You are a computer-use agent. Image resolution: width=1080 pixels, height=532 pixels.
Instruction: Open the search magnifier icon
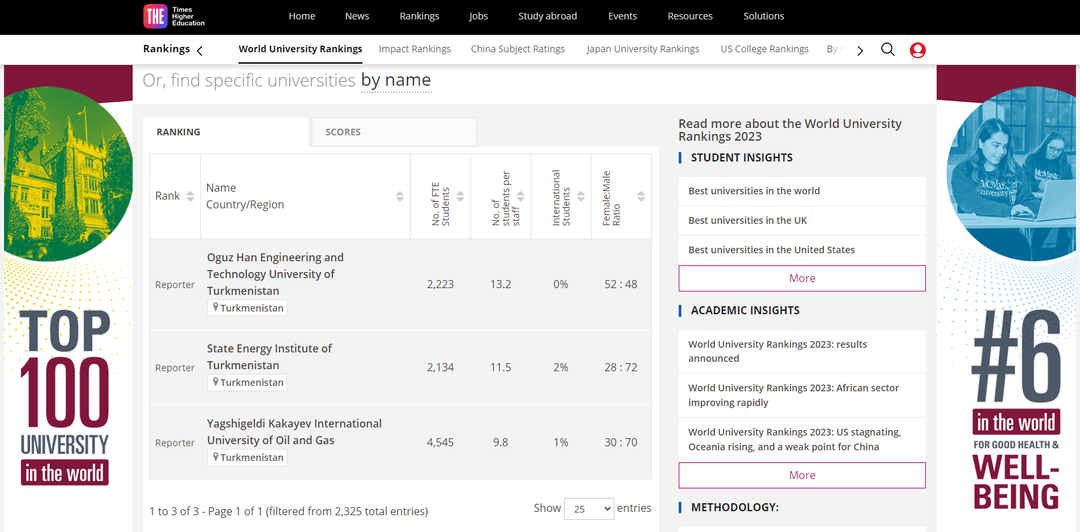tap(888, 50)
